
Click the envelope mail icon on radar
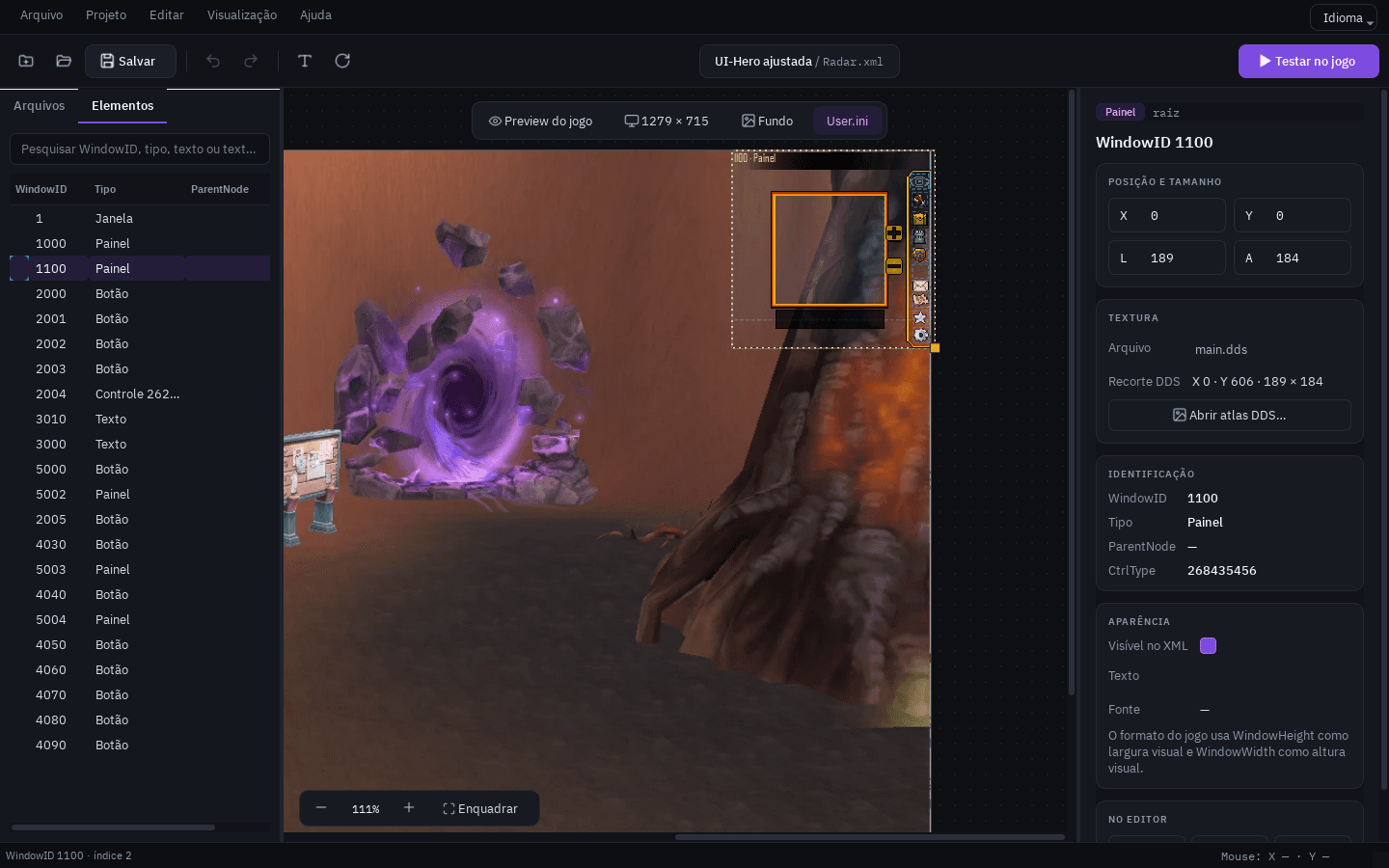[920, 285]
